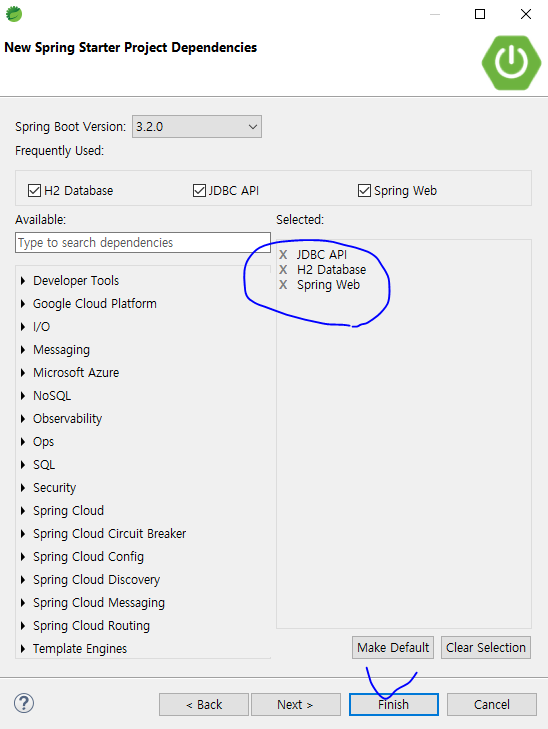Image resolution: width=548 pixels, height=729 pixels.
Task: Close the dialog with the X button
Action: click(526, 14)
